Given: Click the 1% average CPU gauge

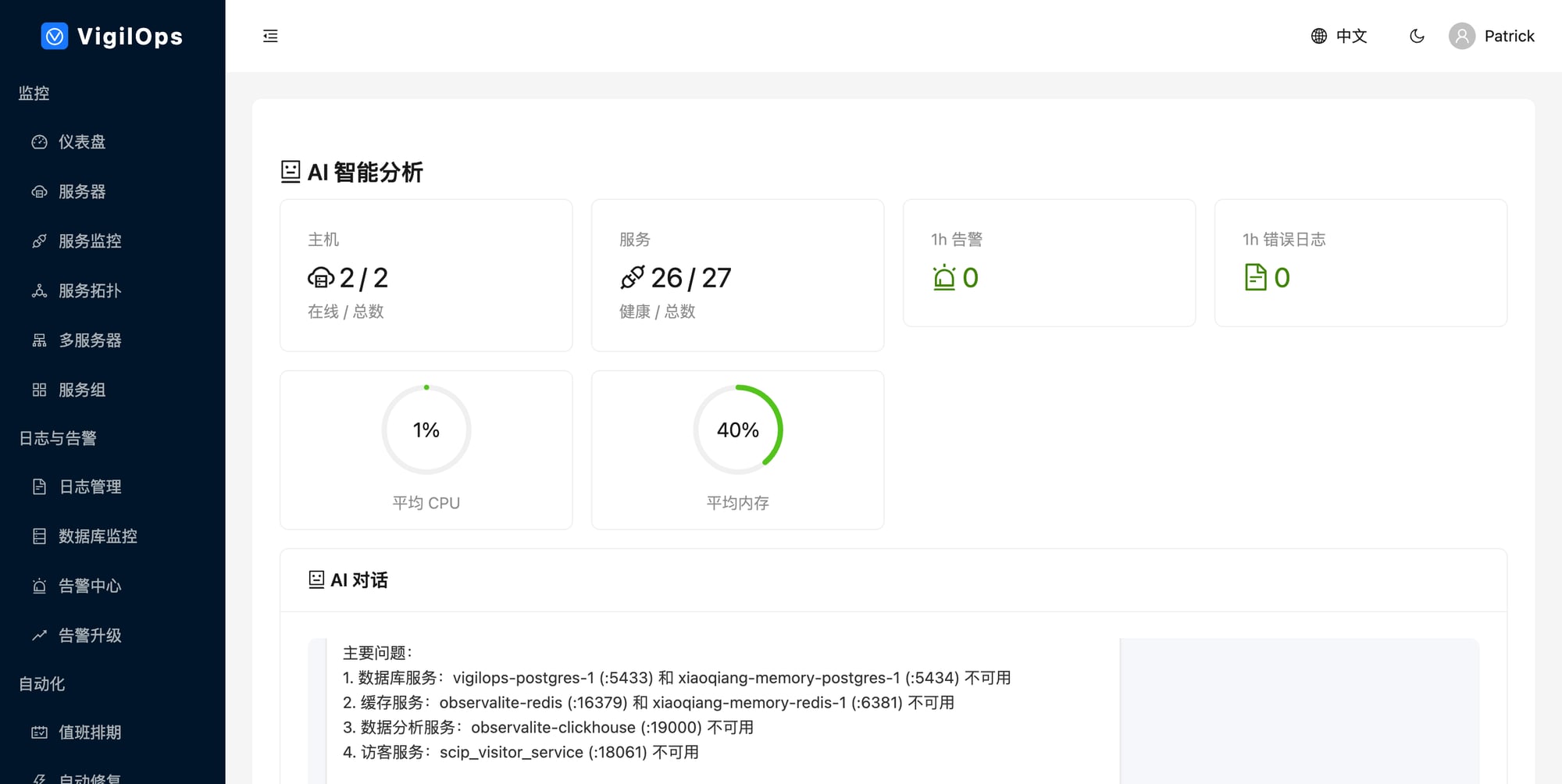Looking at the screenshot, I should click(x=426, y=429).
